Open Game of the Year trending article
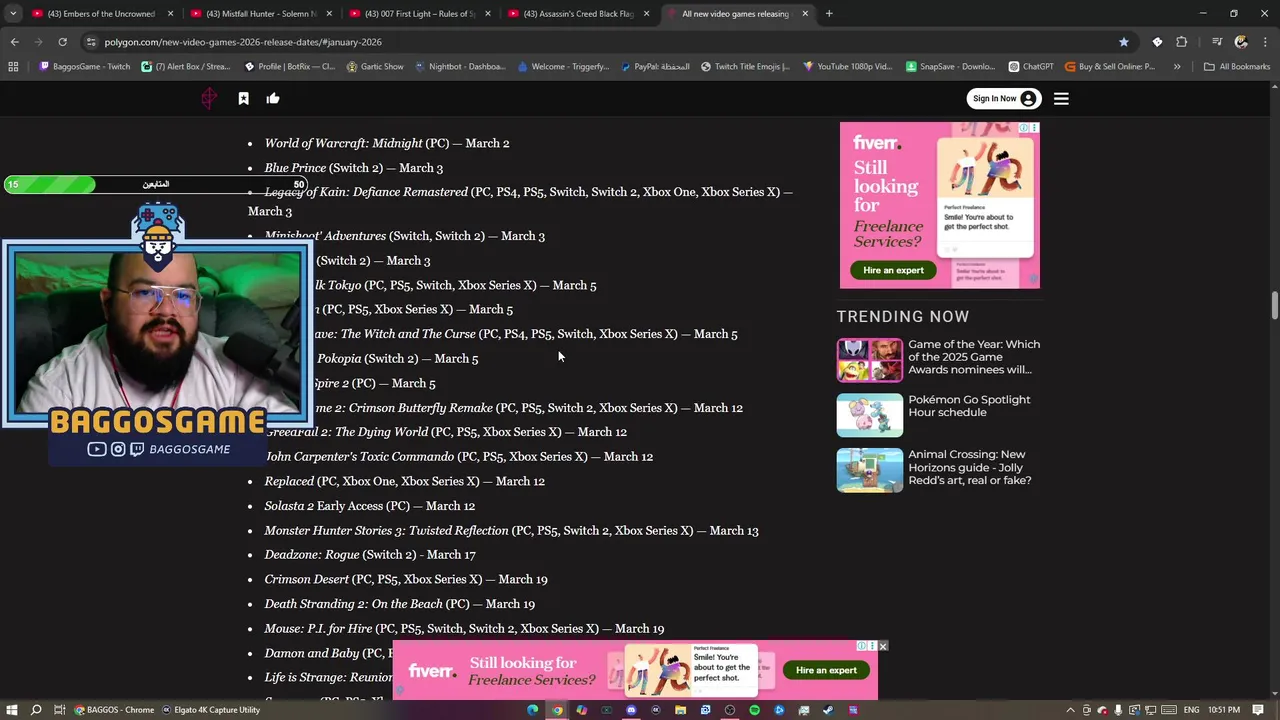The width and height of the screenshot is (1280, 720). tap(974, 357)
